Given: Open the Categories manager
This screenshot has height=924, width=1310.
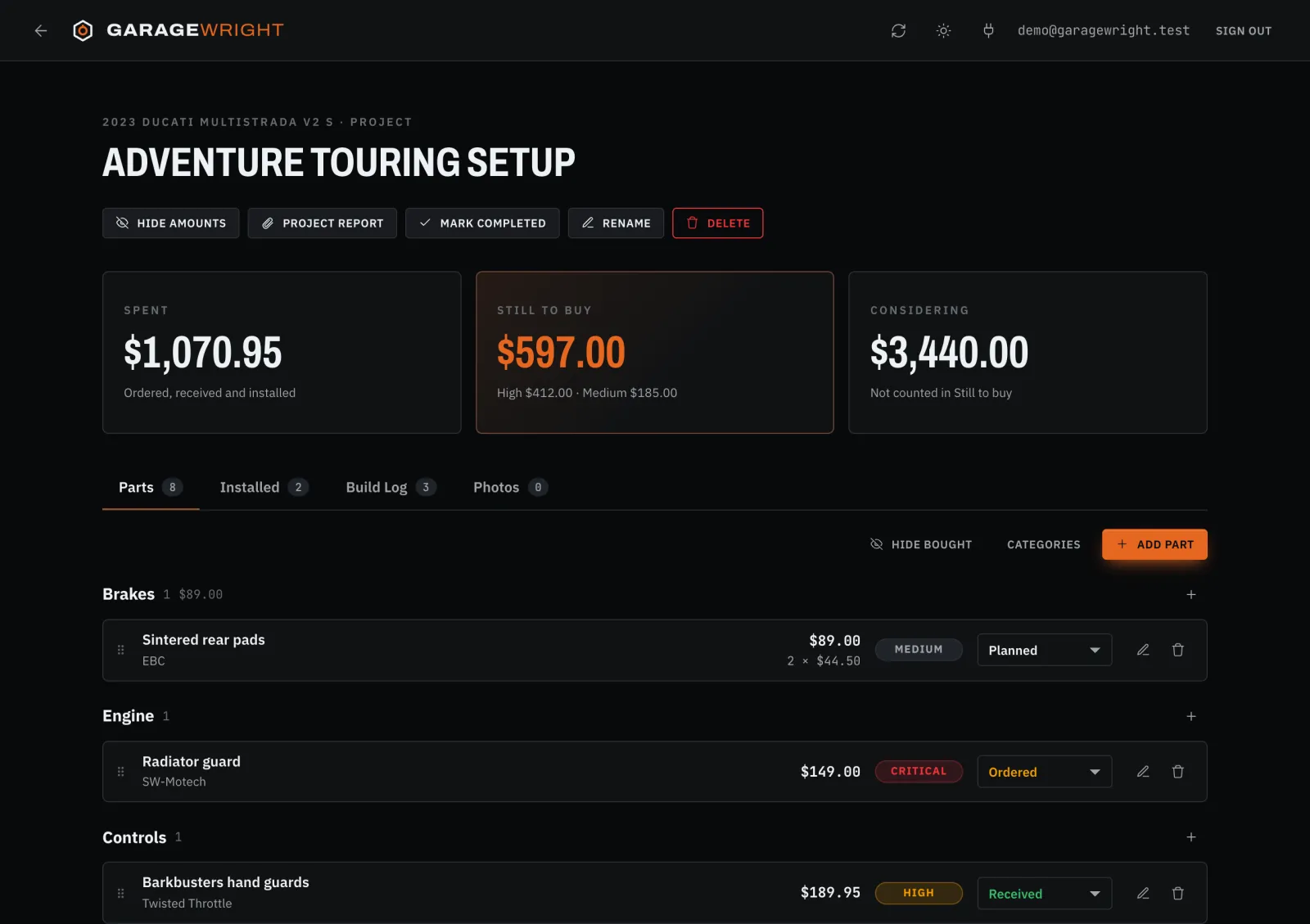Looking at the screenshot, I should 1043,544.
